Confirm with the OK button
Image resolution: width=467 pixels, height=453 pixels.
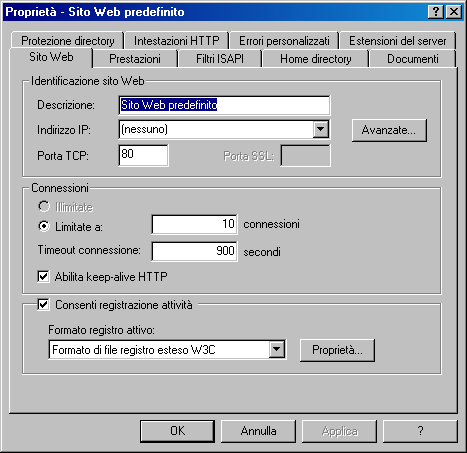click(177, 431)
